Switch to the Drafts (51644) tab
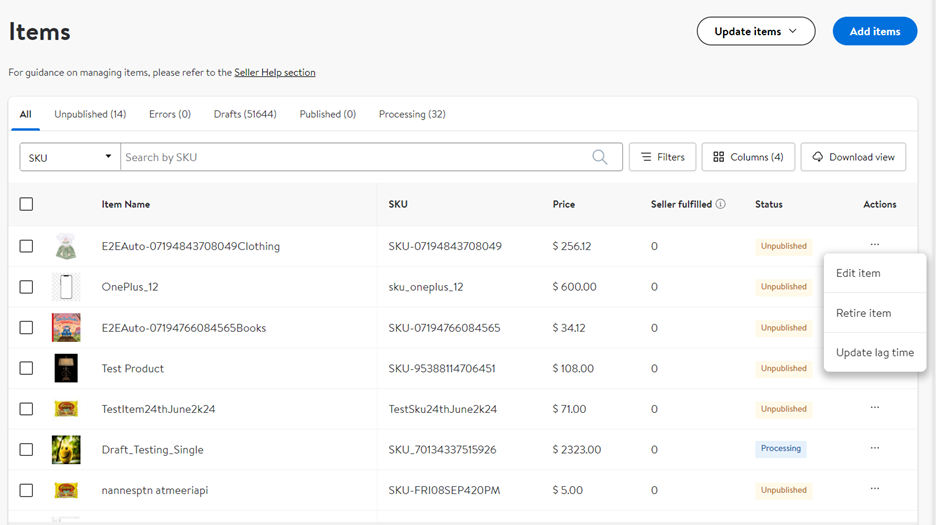 (x=245, y=114)
